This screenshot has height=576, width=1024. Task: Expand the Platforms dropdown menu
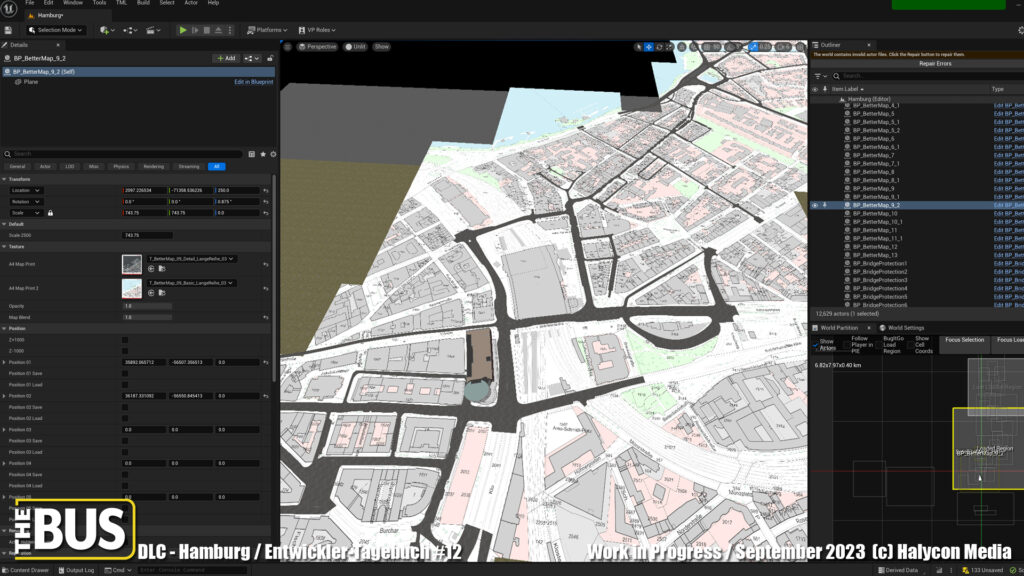point(269,30)
